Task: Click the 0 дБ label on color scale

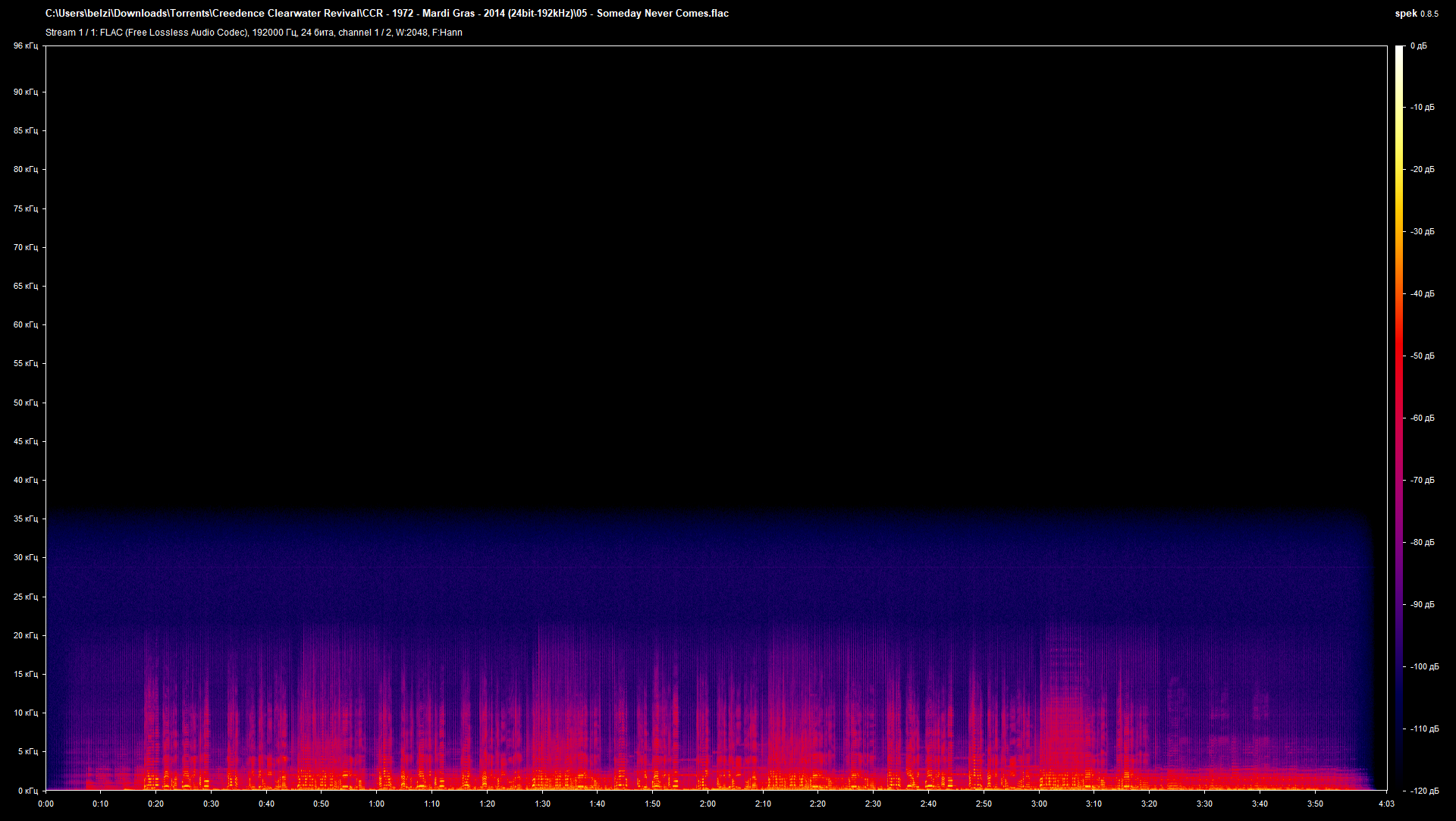Action: (x=1418, y=46)
